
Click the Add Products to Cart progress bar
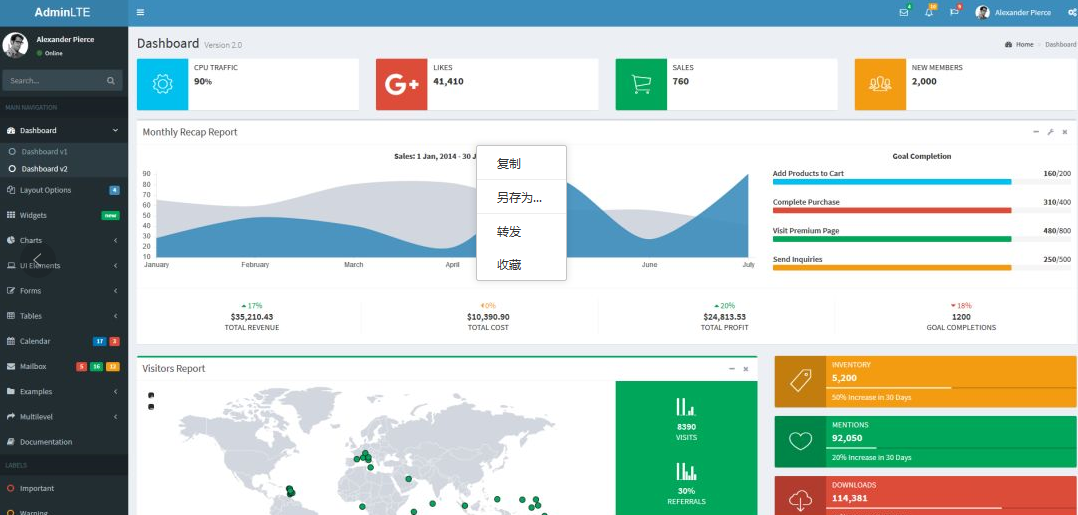(892, 182)
